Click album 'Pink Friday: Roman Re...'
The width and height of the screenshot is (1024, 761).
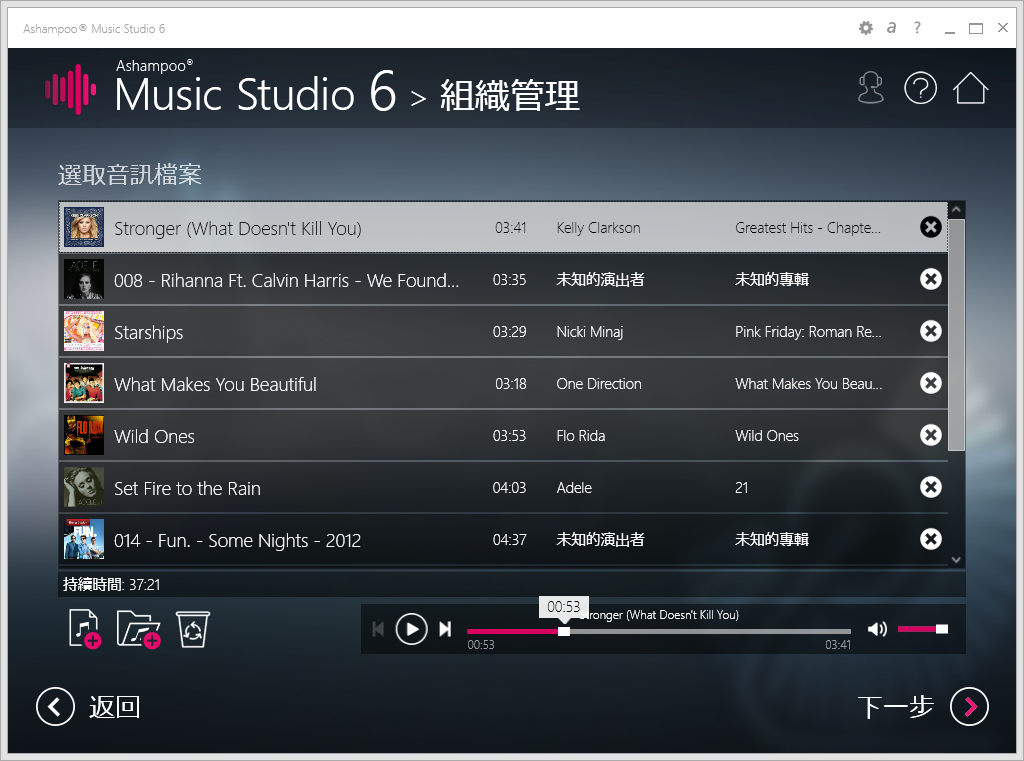[x=808, y=332]
